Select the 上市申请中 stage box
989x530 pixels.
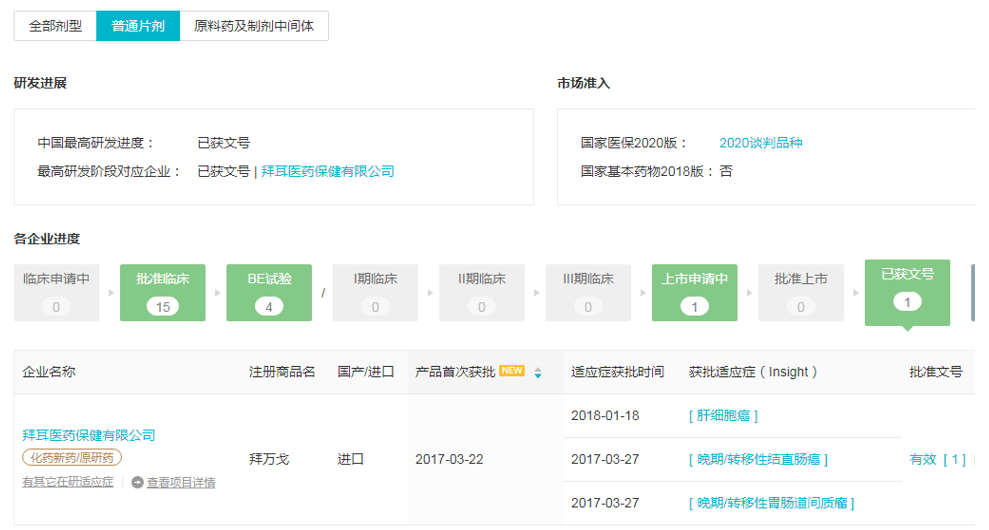click(x=694, y=292)
